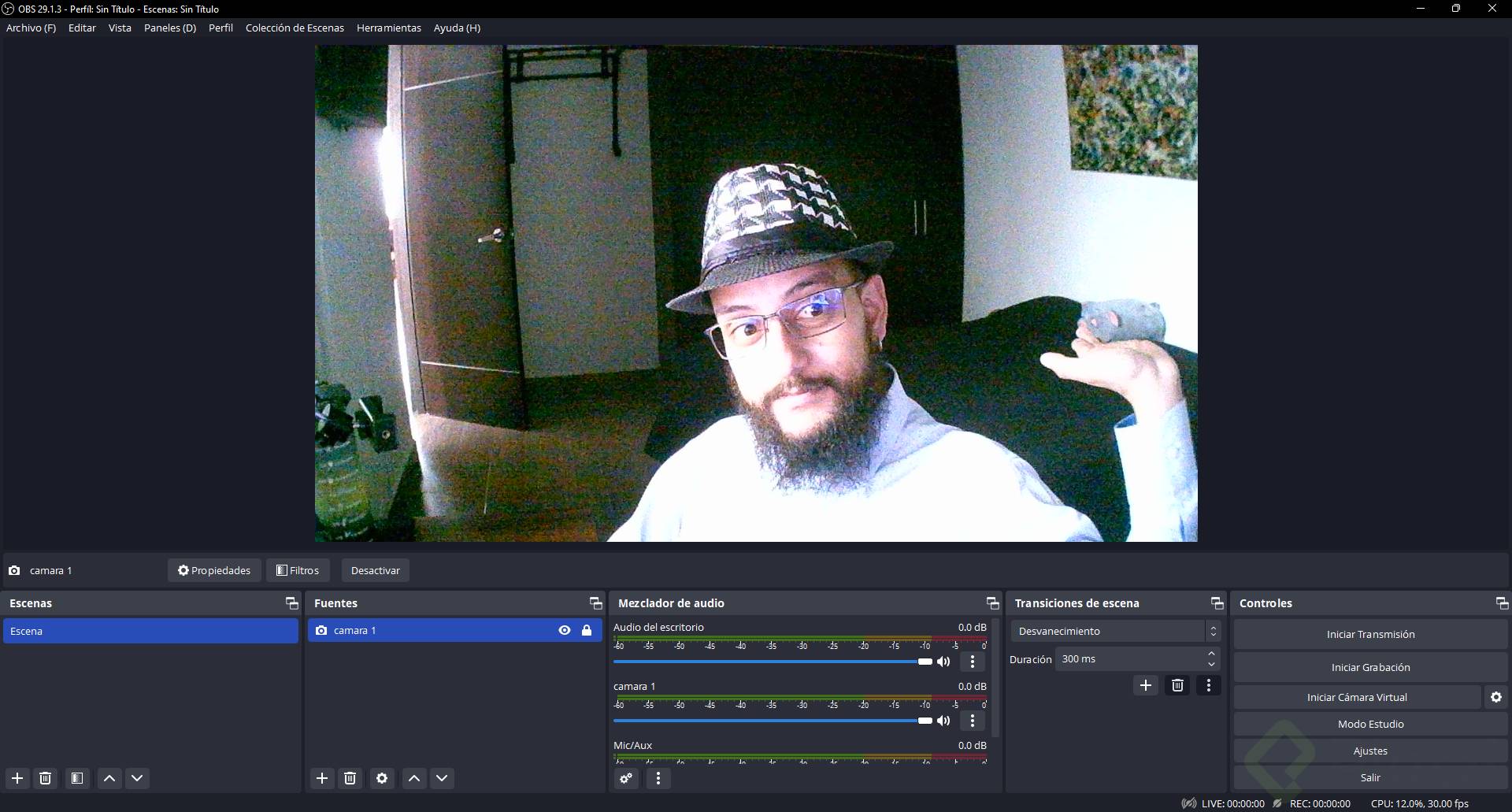1512x812 pixels.
Task: Open the Ayuda menu
Action: [457, 28]
